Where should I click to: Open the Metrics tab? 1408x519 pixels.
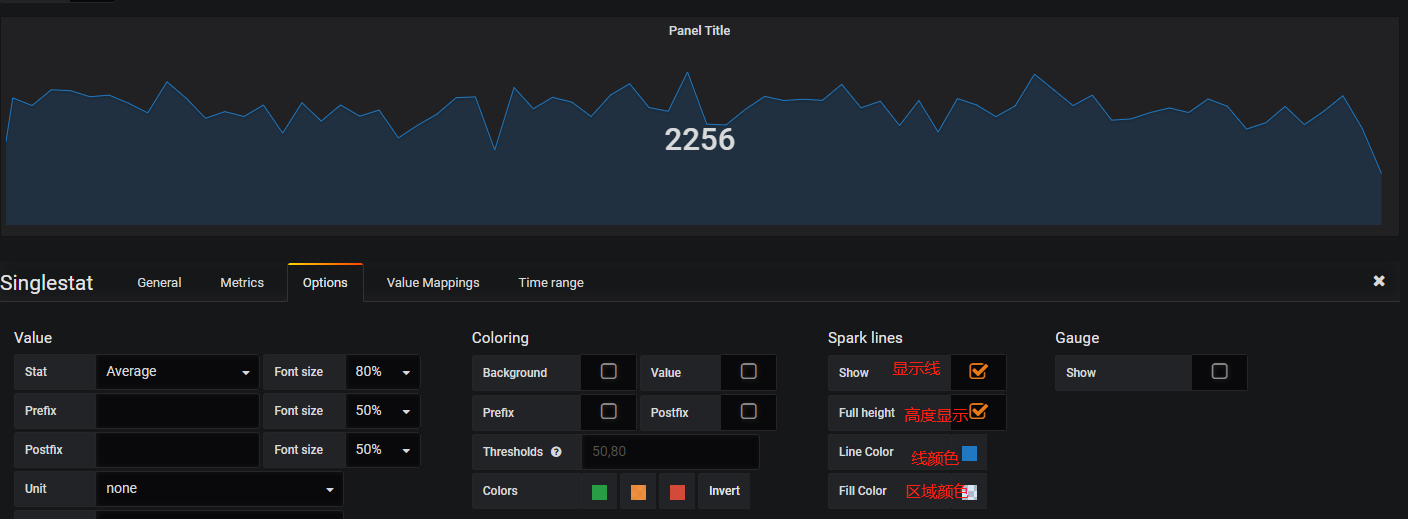pyautogui.click(x=242, y=283)
